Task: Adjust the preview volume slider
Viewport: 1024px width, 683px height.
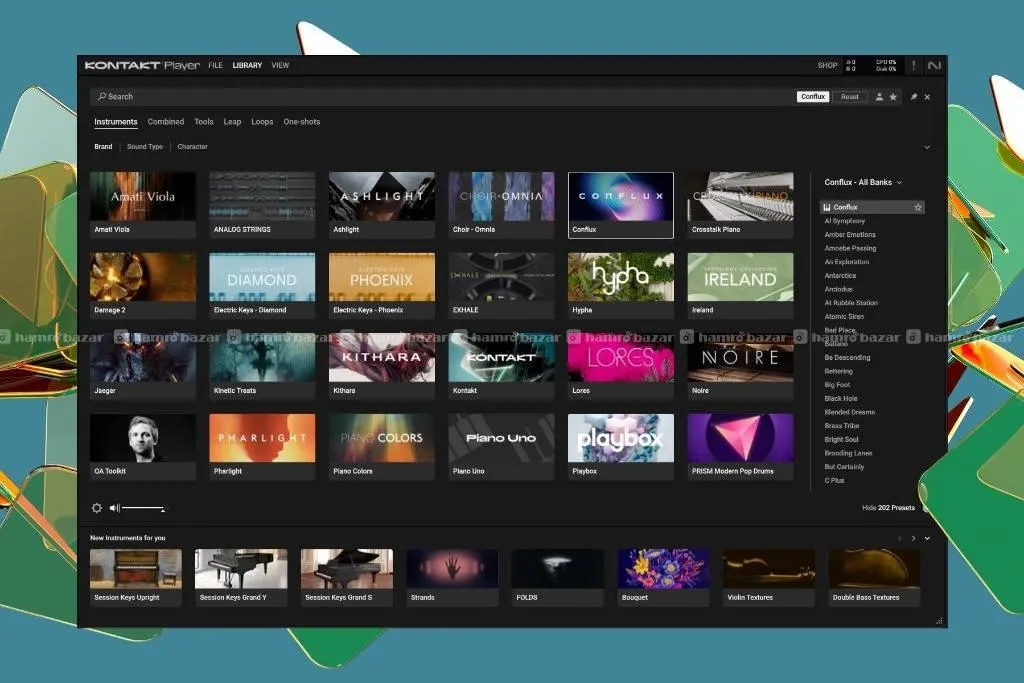Action: coord(144,508)
